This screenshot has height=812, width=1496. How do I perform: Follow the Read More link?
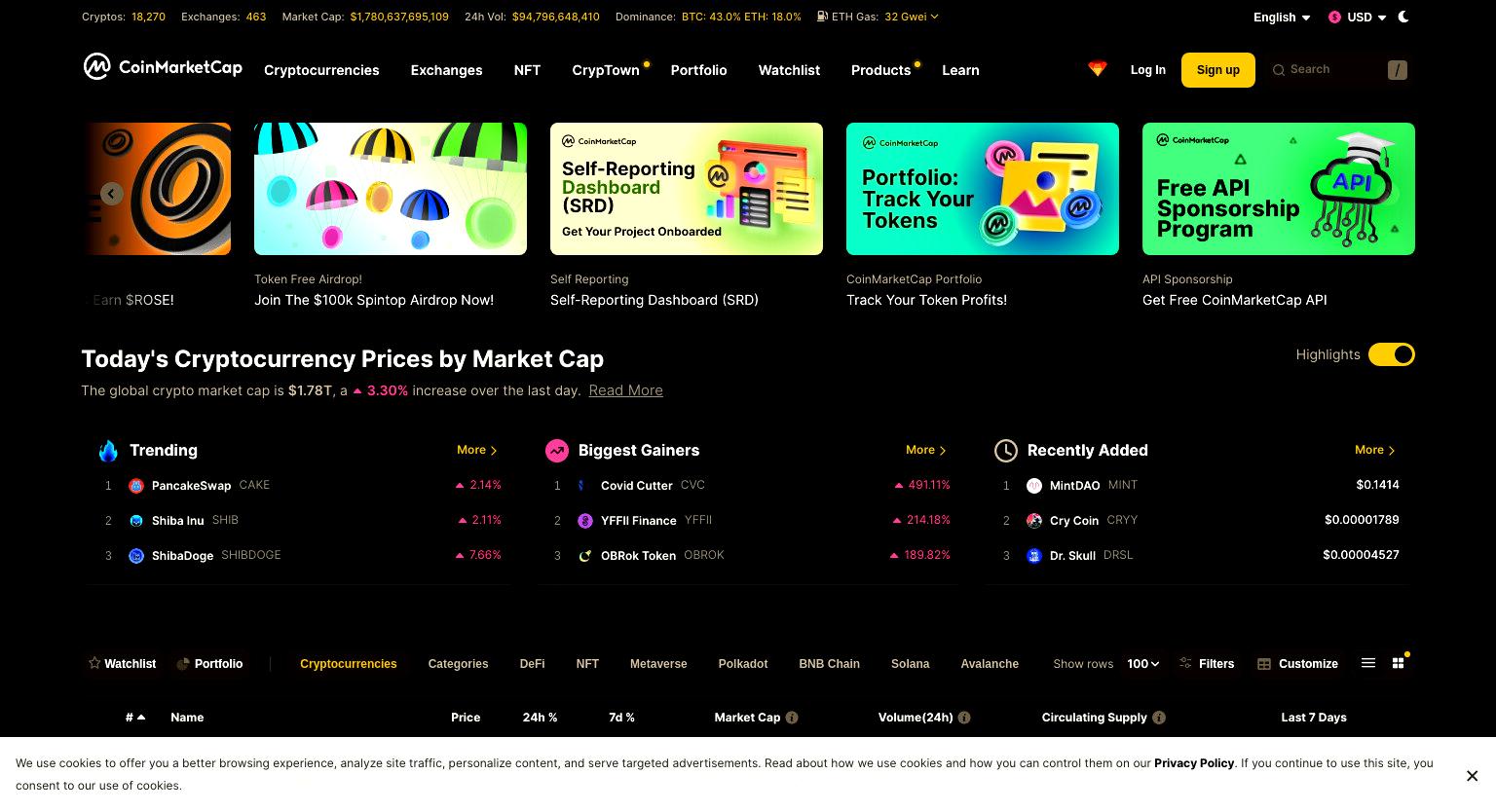pos(625,390)
